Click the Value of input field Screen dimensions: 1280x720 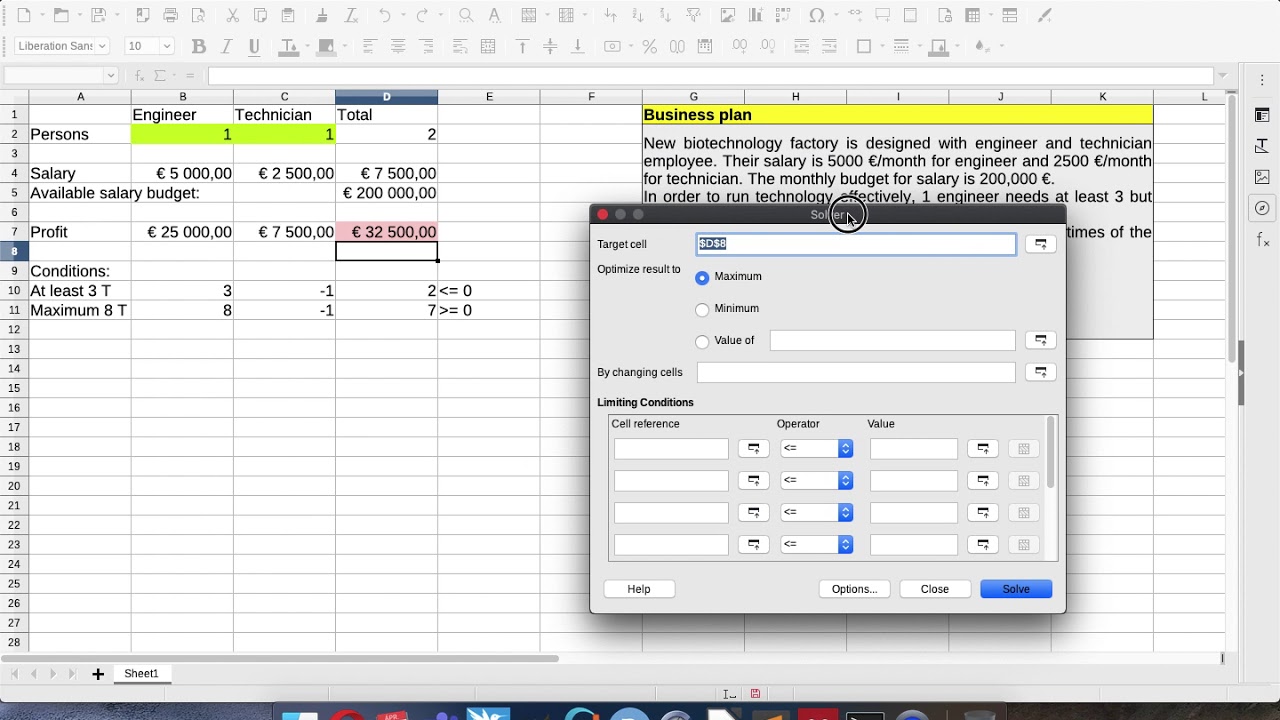tap(892, 341)
